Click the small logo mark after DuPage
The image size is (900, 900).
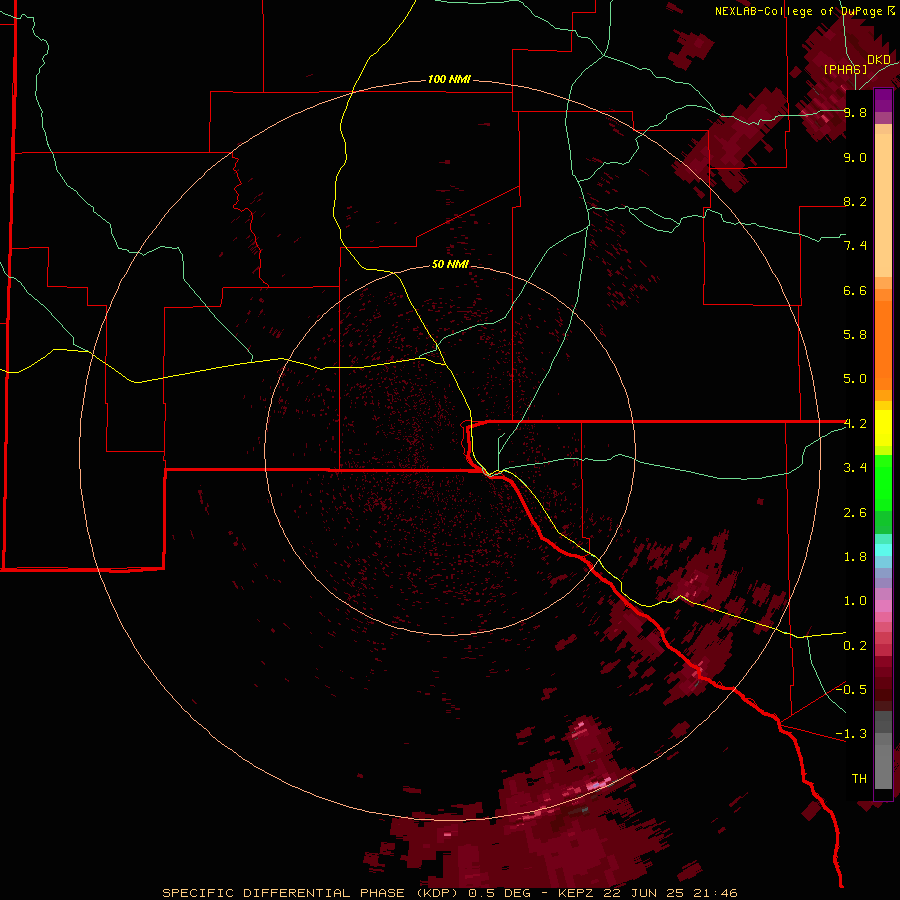[891, 11]
